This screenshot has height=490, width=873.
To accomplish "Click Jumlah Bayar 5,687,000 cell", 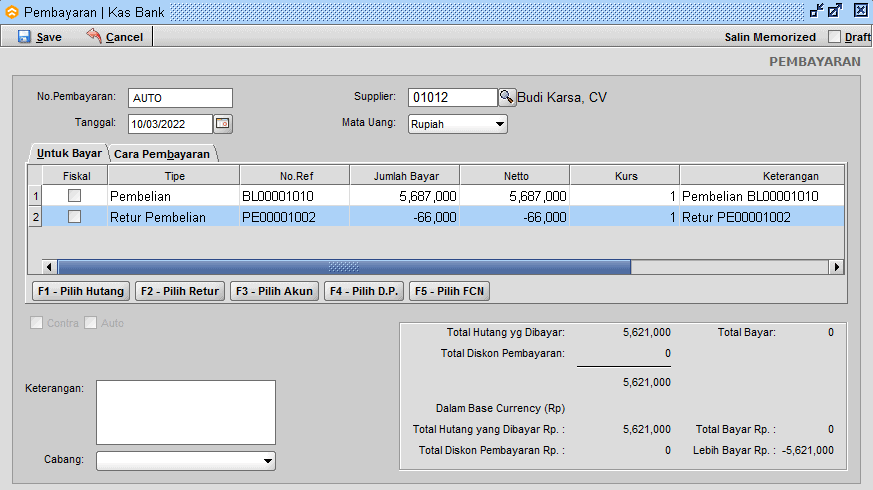I will [x=405, y=196].
